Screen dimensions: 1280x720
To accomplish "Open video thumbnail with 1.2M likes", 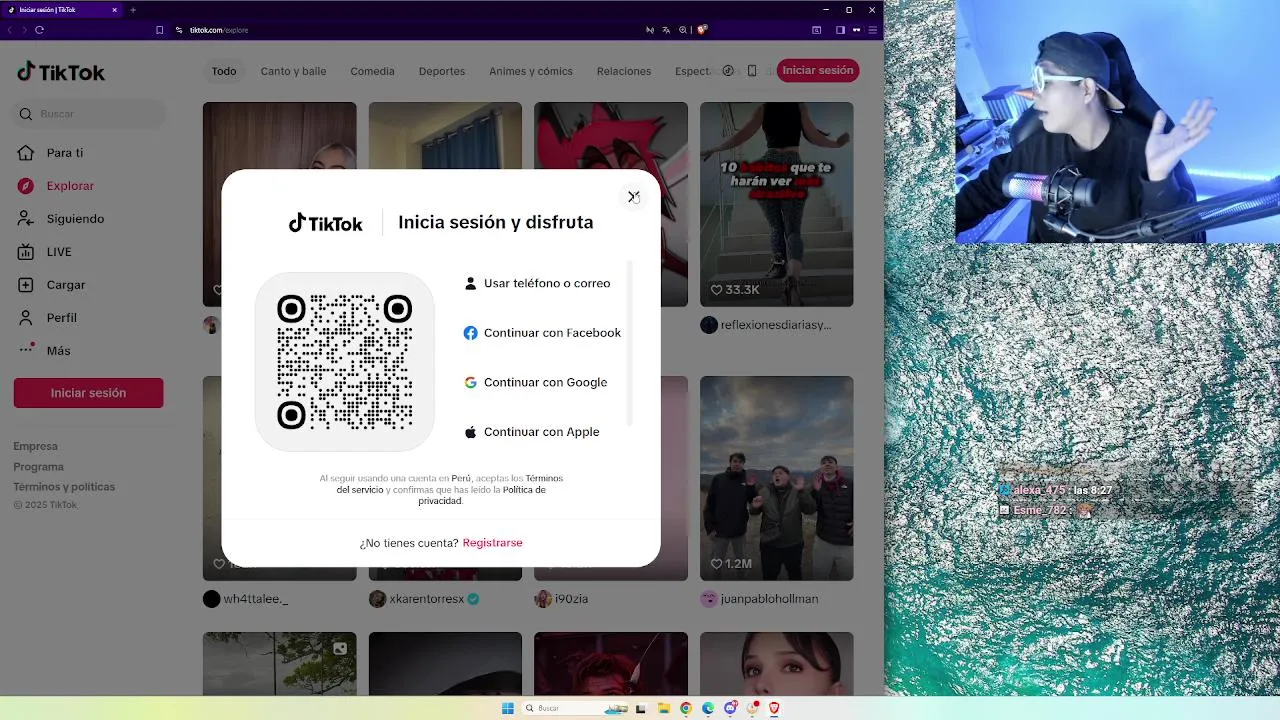I will [776, 478].
